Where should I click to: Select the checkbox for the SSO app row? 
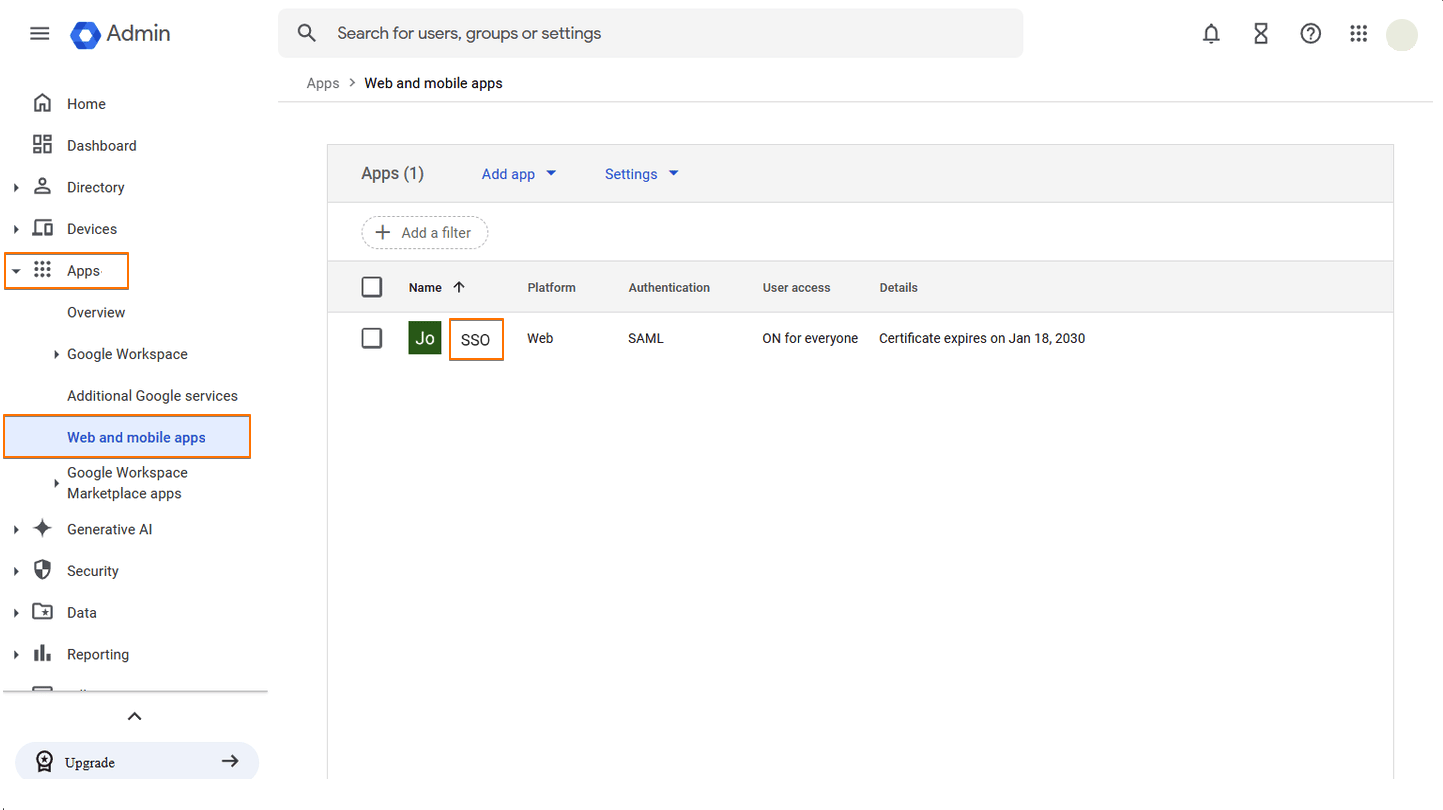pos(371,338)
